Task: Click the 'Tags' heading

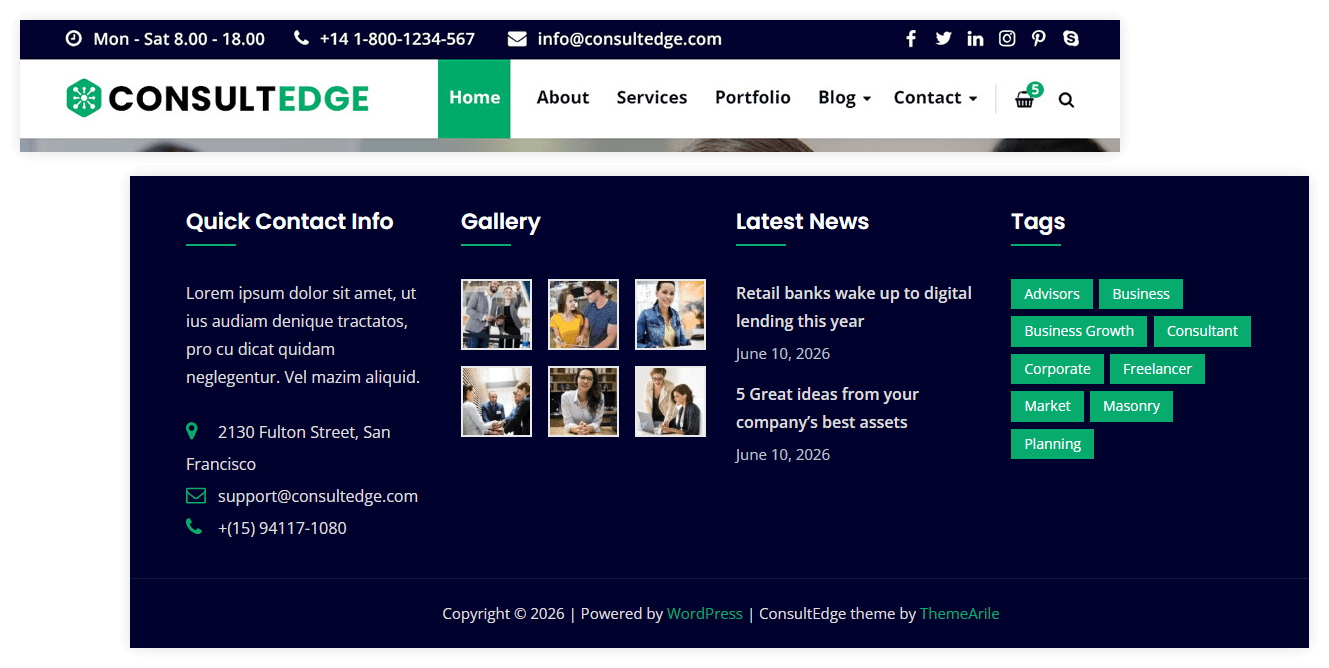Action: coord(1038,222)
